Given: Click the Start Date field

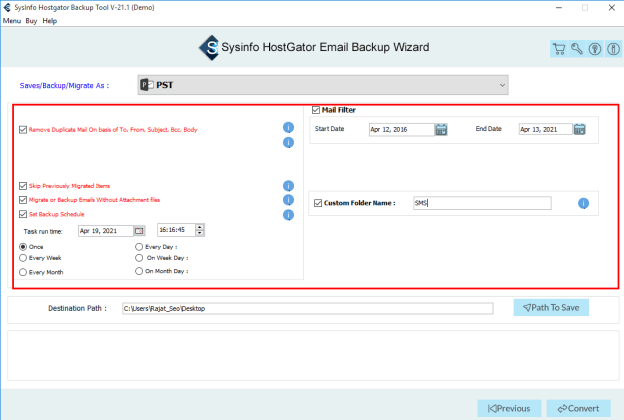Looking at the screenshot, I should 402,129.
